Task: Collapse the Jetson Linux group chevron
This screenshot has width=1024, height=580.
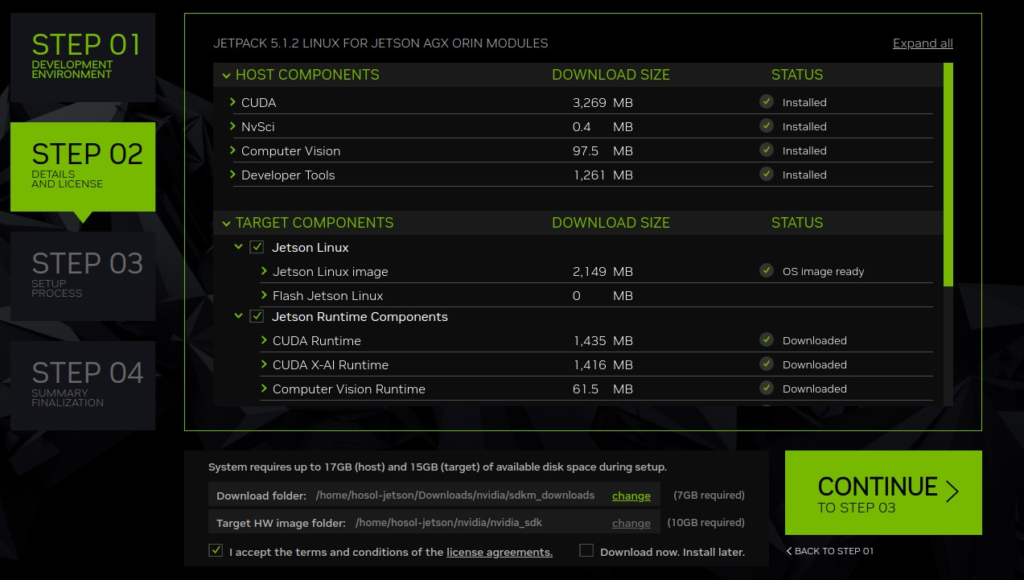Action: pyautogui.click(x=238, y=247)
